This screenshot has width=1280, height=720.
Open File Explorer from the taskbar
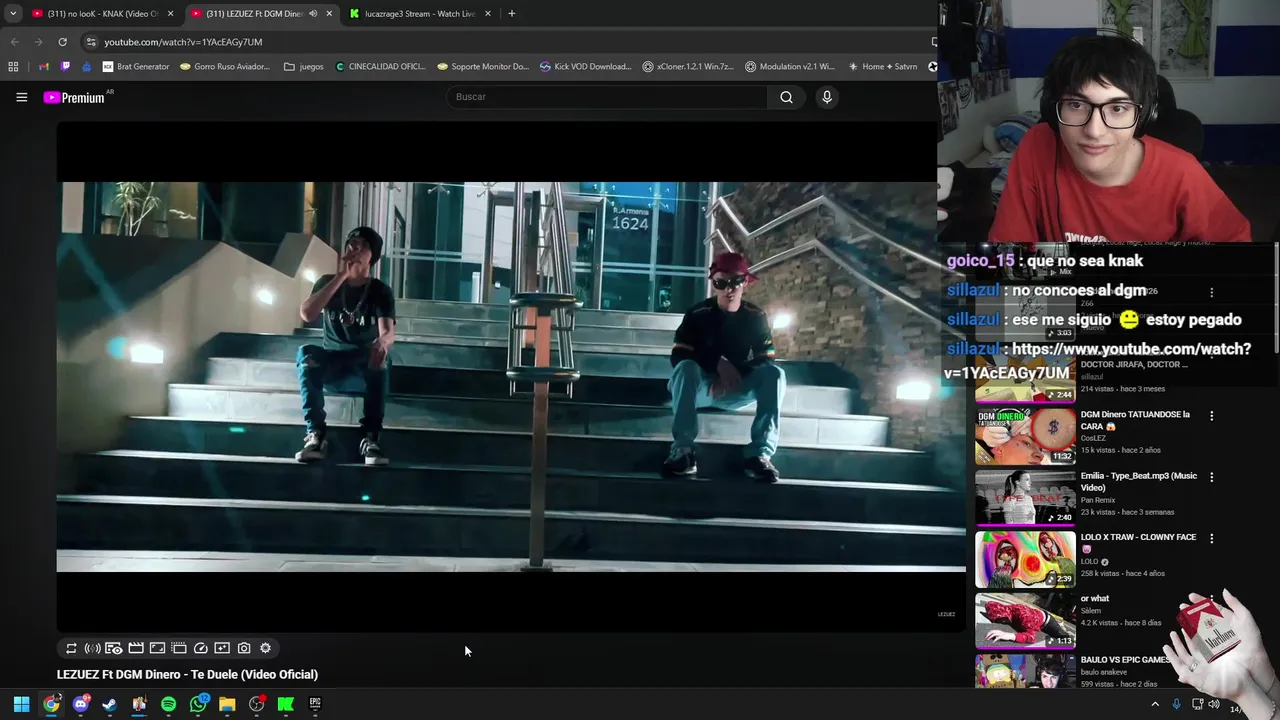pos(227,704)
